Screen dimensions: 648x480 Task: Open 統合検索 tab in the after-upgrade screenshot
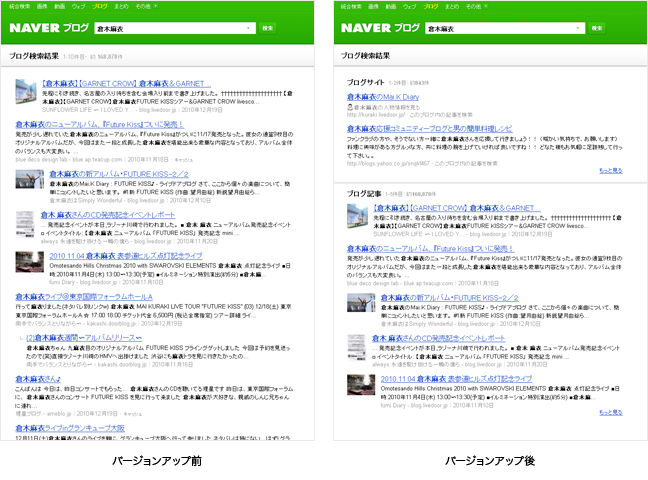tap(351, 6)
